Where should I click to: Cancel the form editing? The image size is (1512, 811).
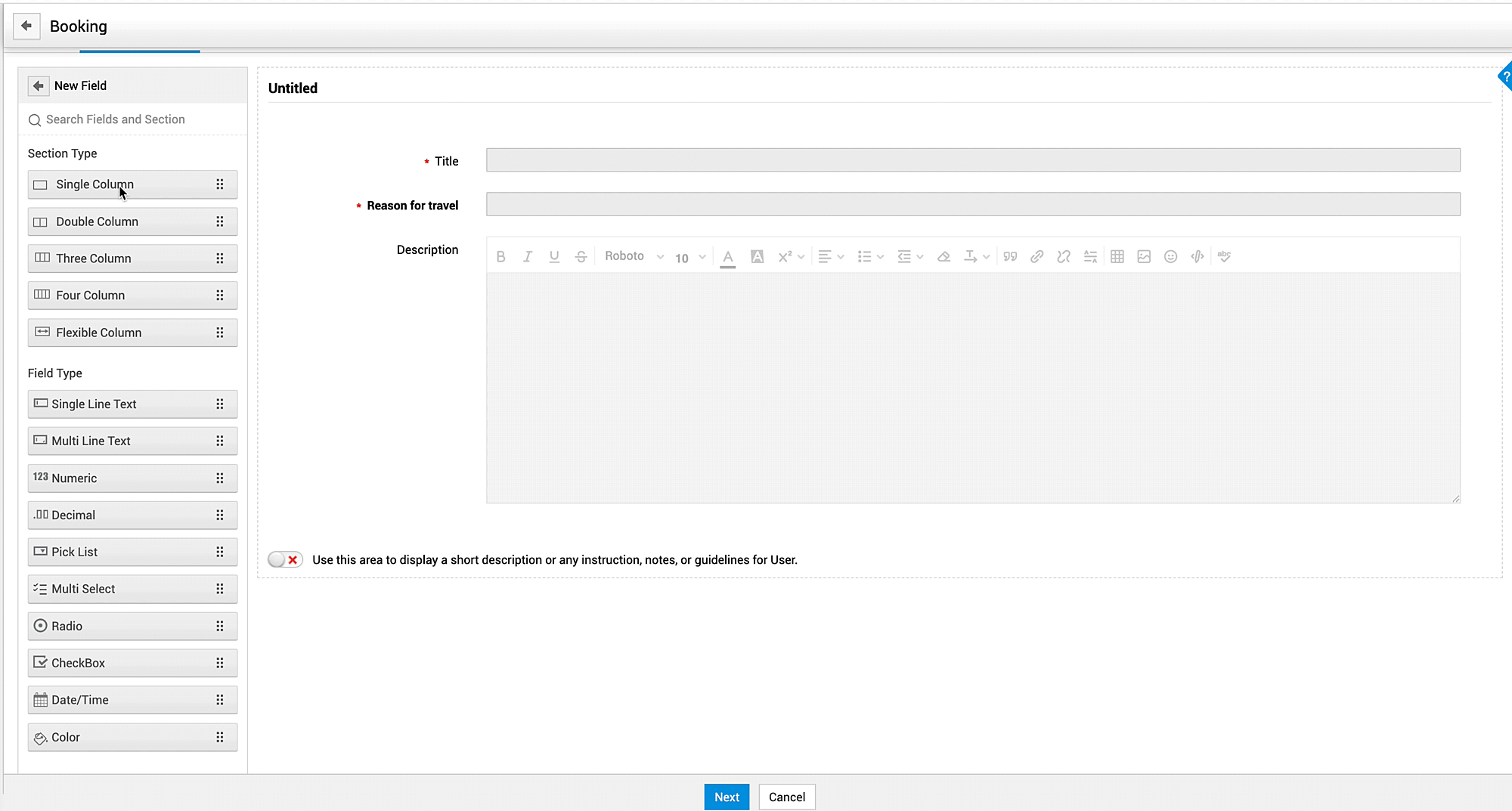pyautogui.click(x=786, y=797)
